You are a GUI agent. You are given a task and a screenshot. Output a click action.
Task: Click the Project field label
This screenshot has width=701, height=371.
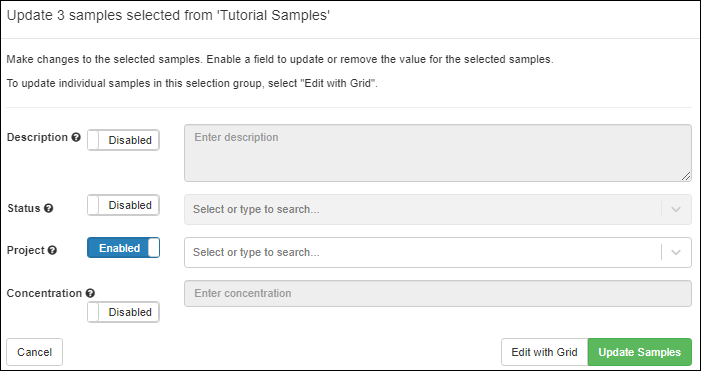26,250
